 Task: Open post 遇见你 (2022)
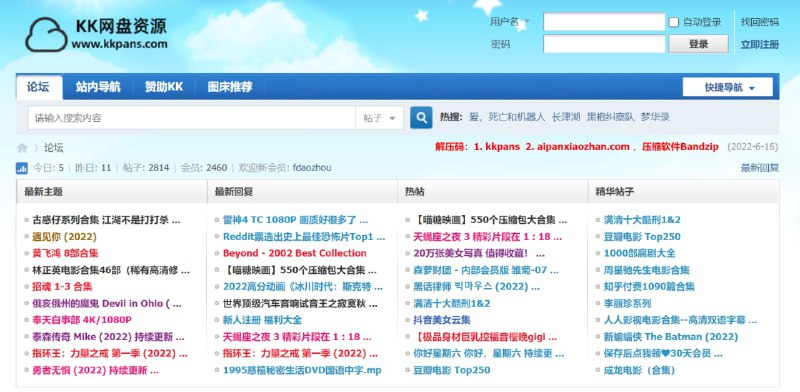click(64, 237)
